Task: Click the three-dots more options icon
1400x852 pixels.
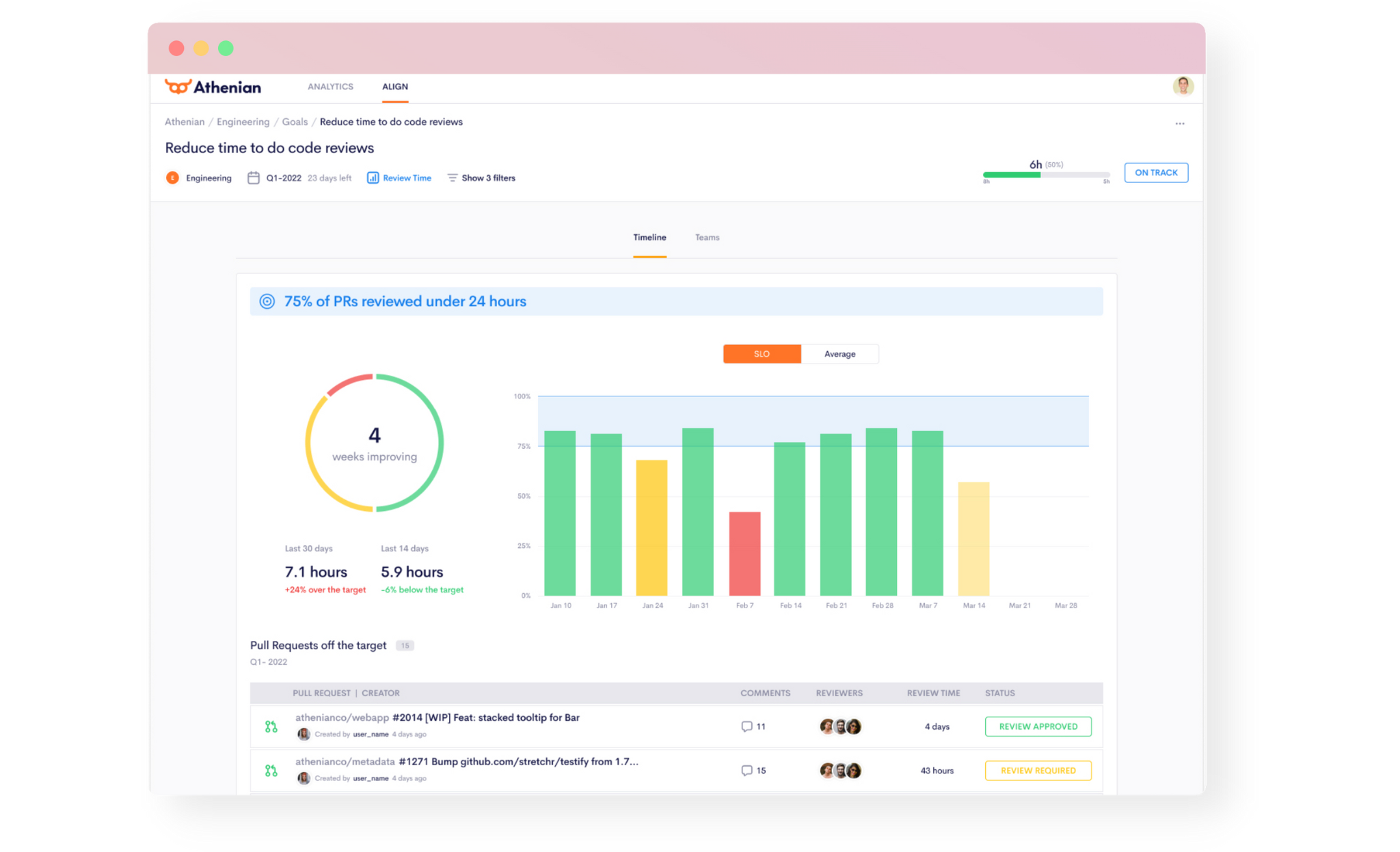Action: pos(1179,124)
